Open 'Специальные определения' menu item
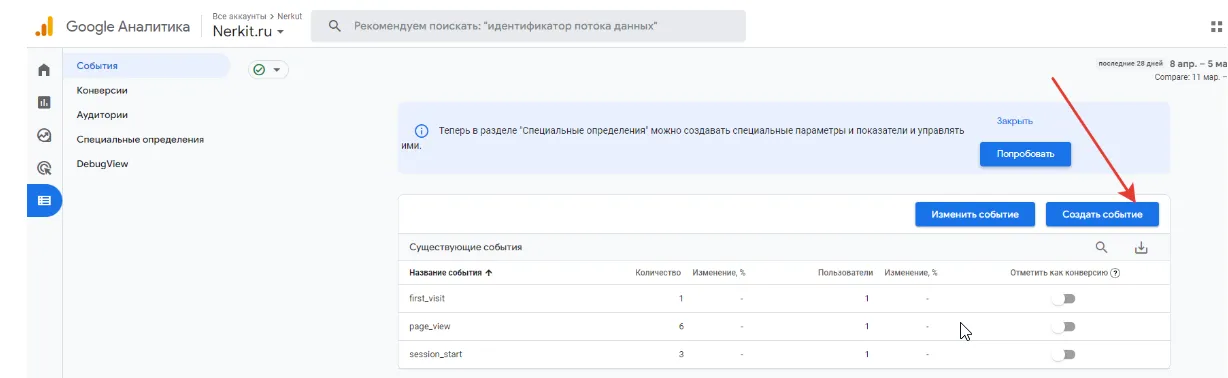This screenshot has width=1228, height=378. (x=140, y=139)
